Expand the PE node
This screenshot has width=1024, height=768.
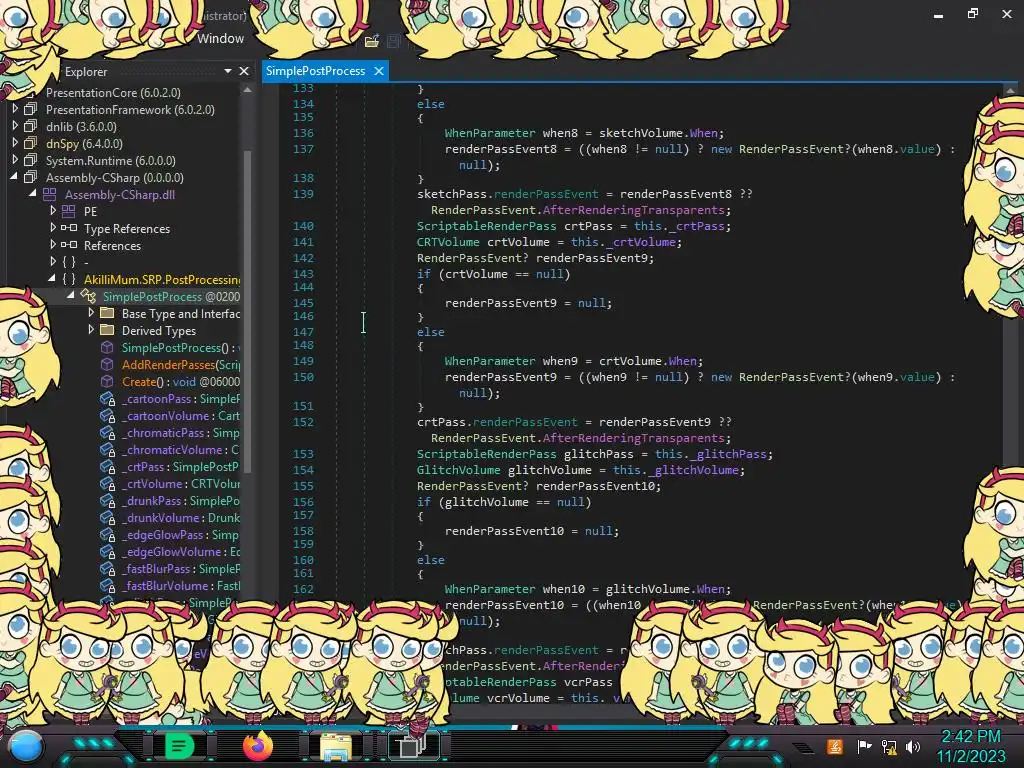[53, 211]
